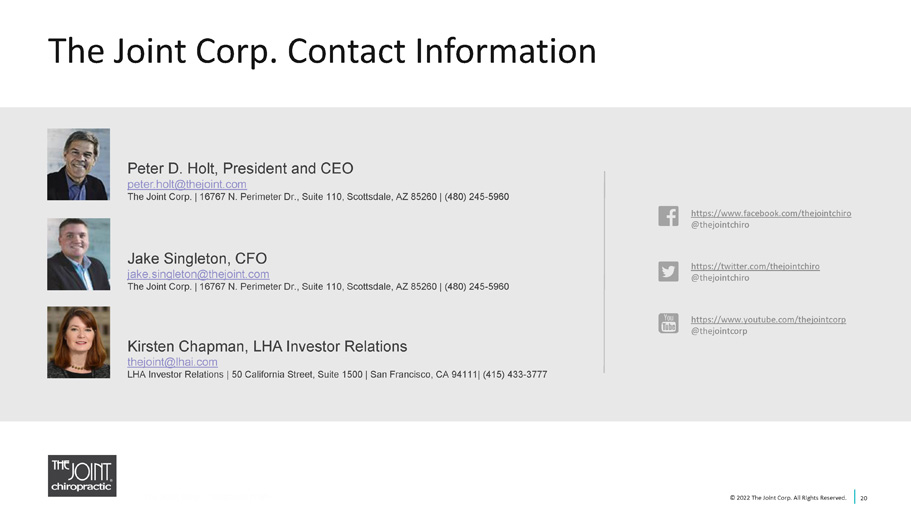Viewport: 911px width, 512px height.
Task: Click the Twitter bird icon
Action: [668, 271]
